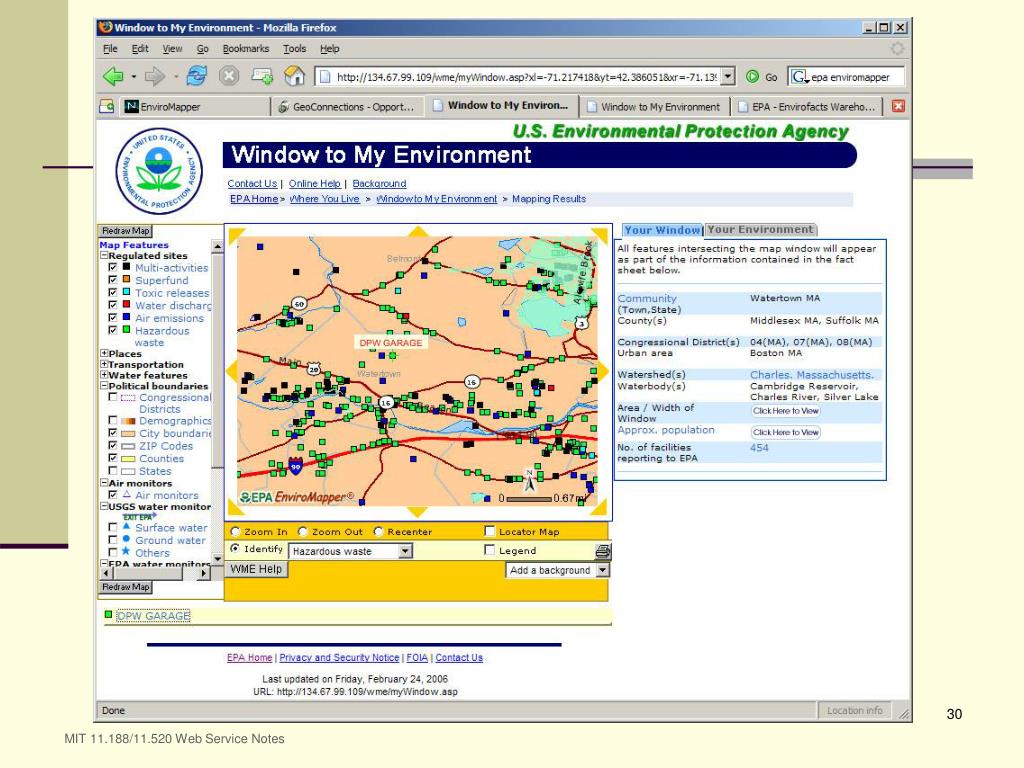Collapse the Regulated sites group
The image size is (1024, 768).
click(103, 255)
